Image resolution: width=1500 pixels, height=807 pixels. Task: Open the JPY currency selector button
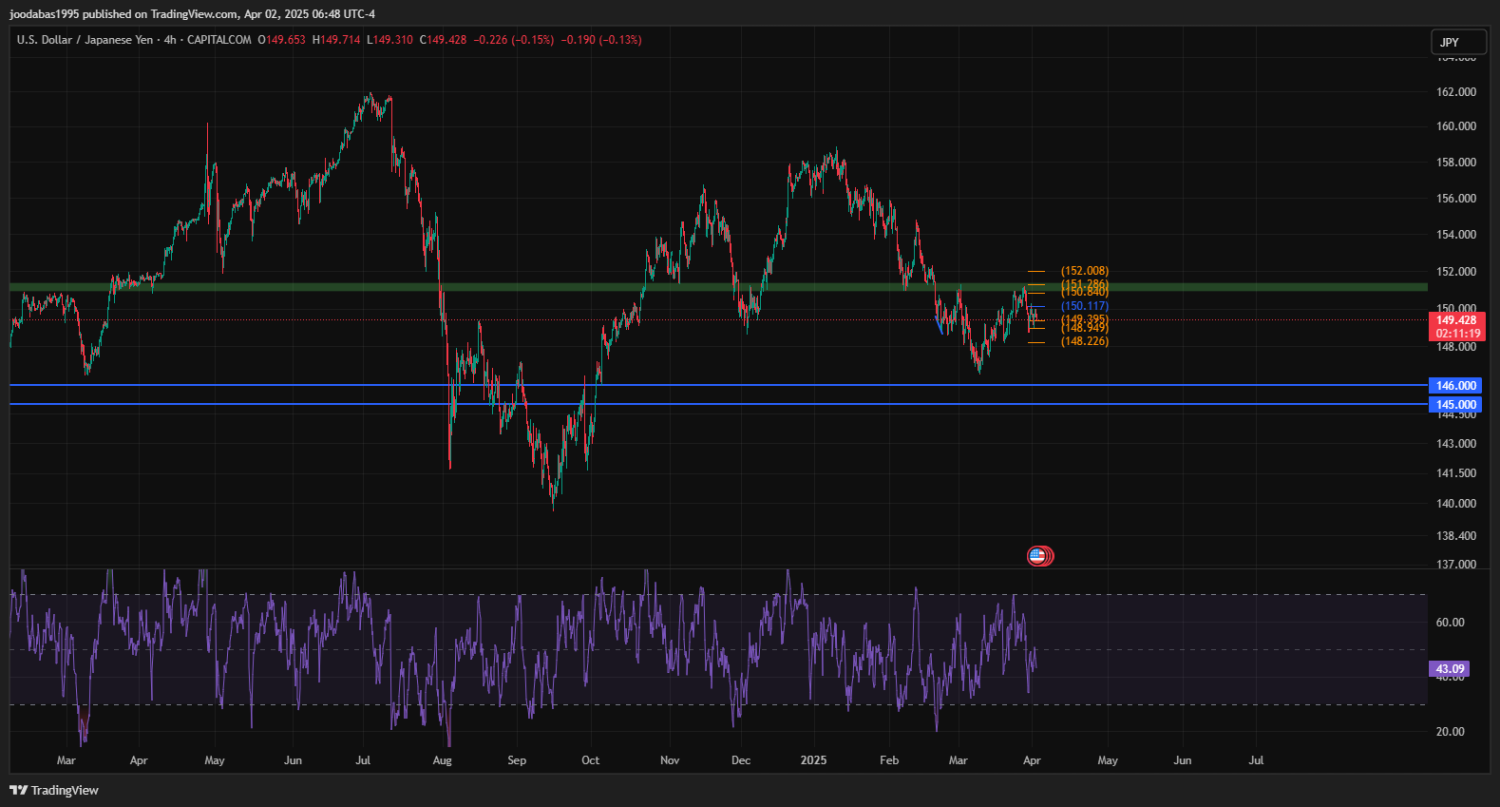pos(1448,42)
